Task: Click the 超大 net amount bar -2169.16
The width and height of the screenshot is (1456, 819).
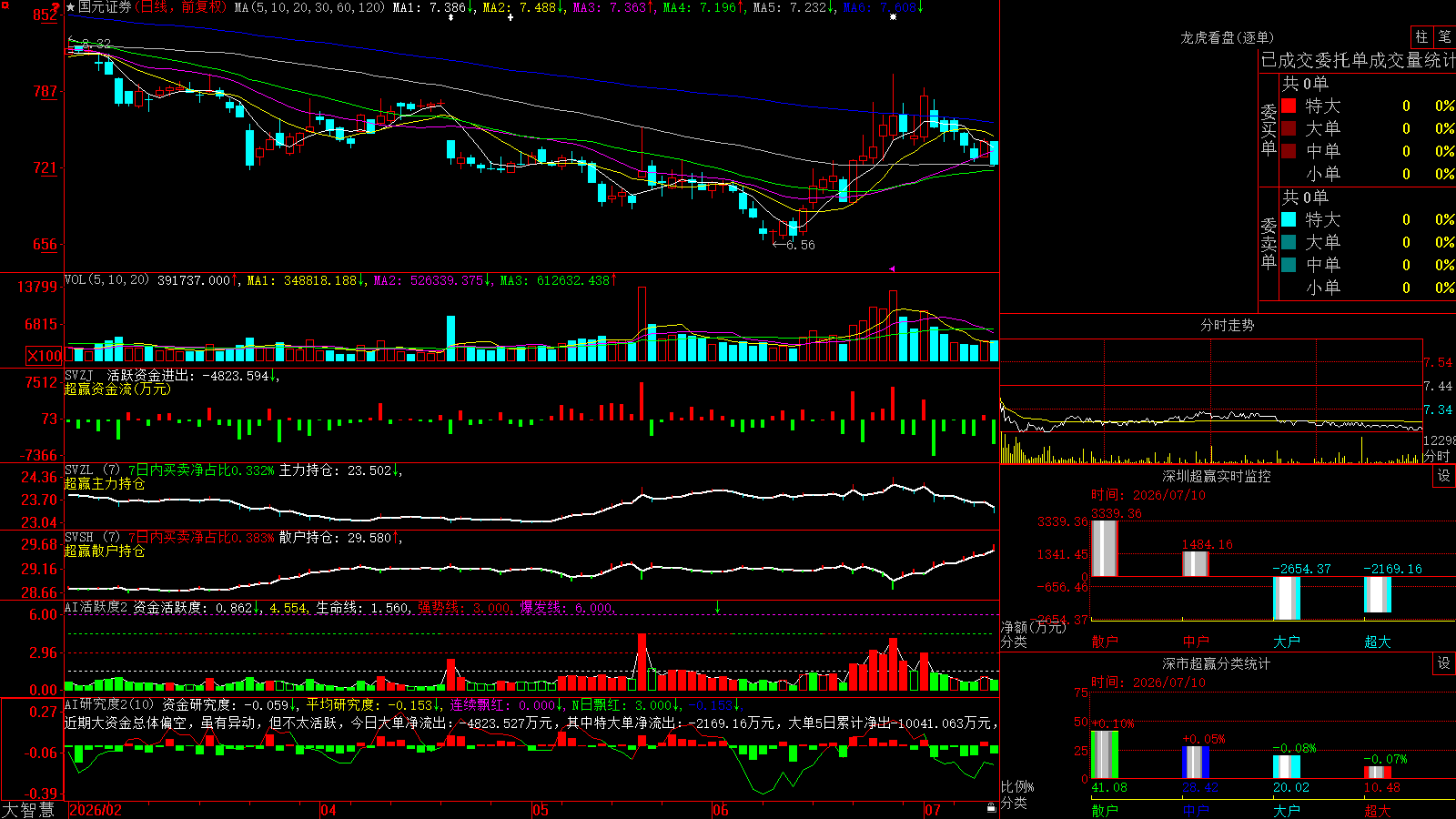Action: [x=1378, y=594]
